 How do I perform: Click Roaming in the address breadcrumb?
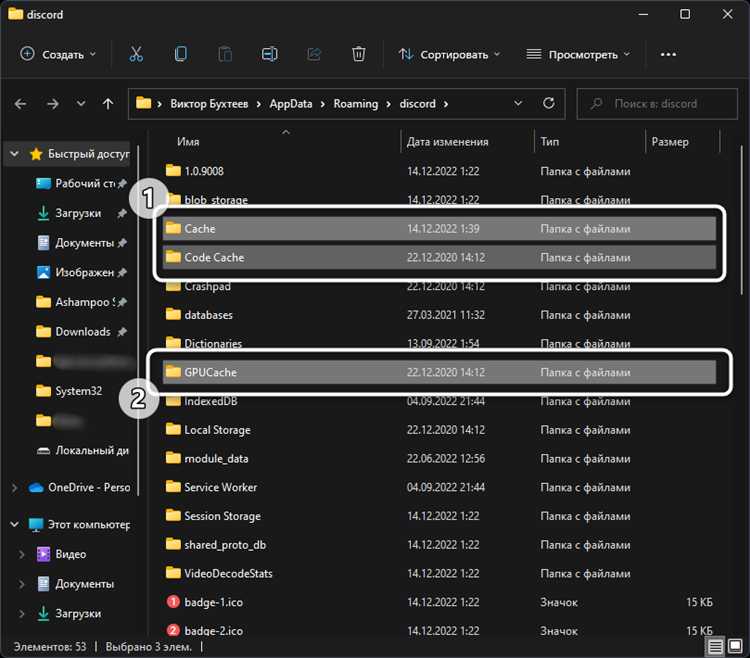pyautogui.click(x=355, y=104)
